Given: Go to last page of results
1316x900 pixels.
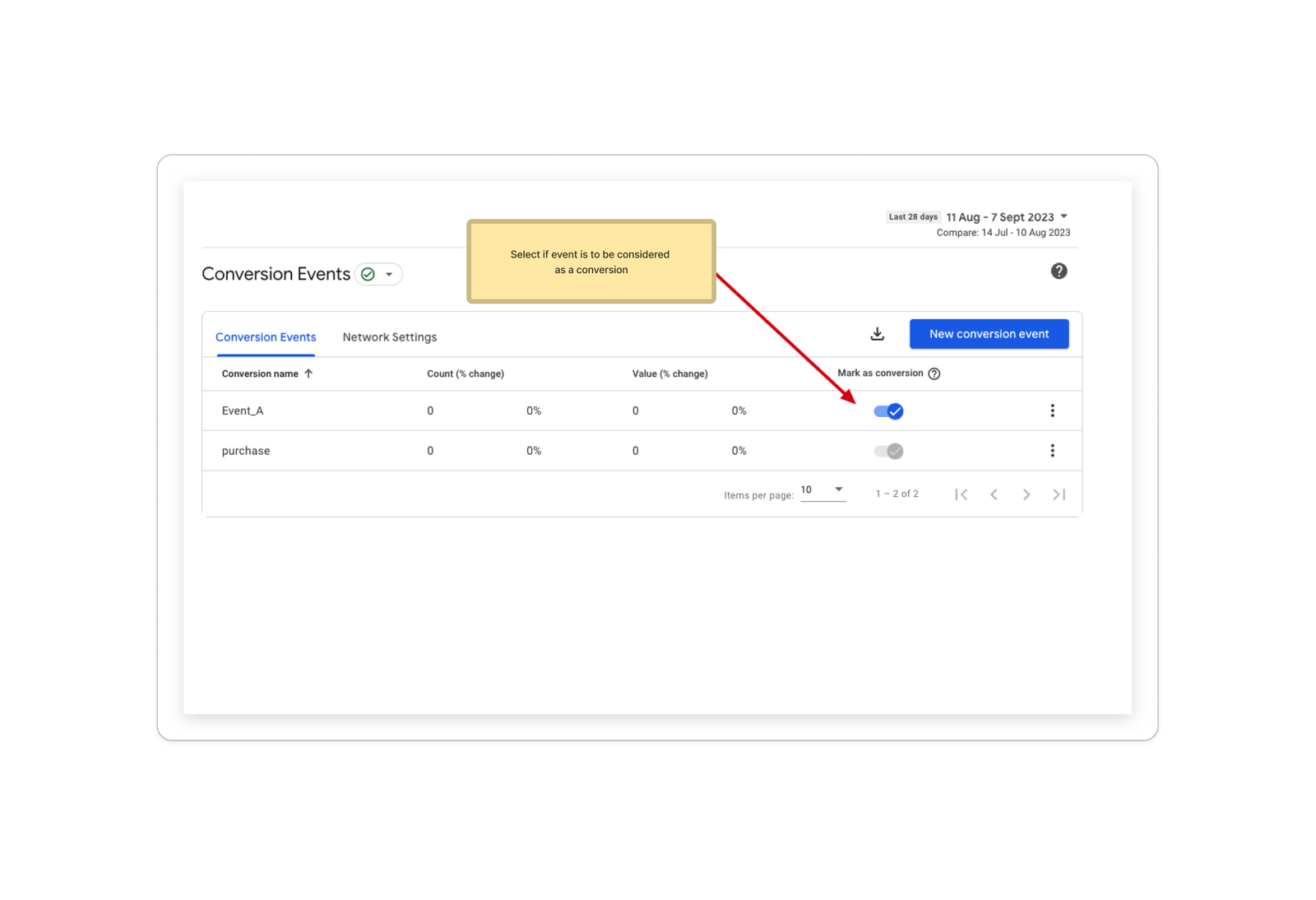Looking at the screenshot, I should coord(1059,494).
